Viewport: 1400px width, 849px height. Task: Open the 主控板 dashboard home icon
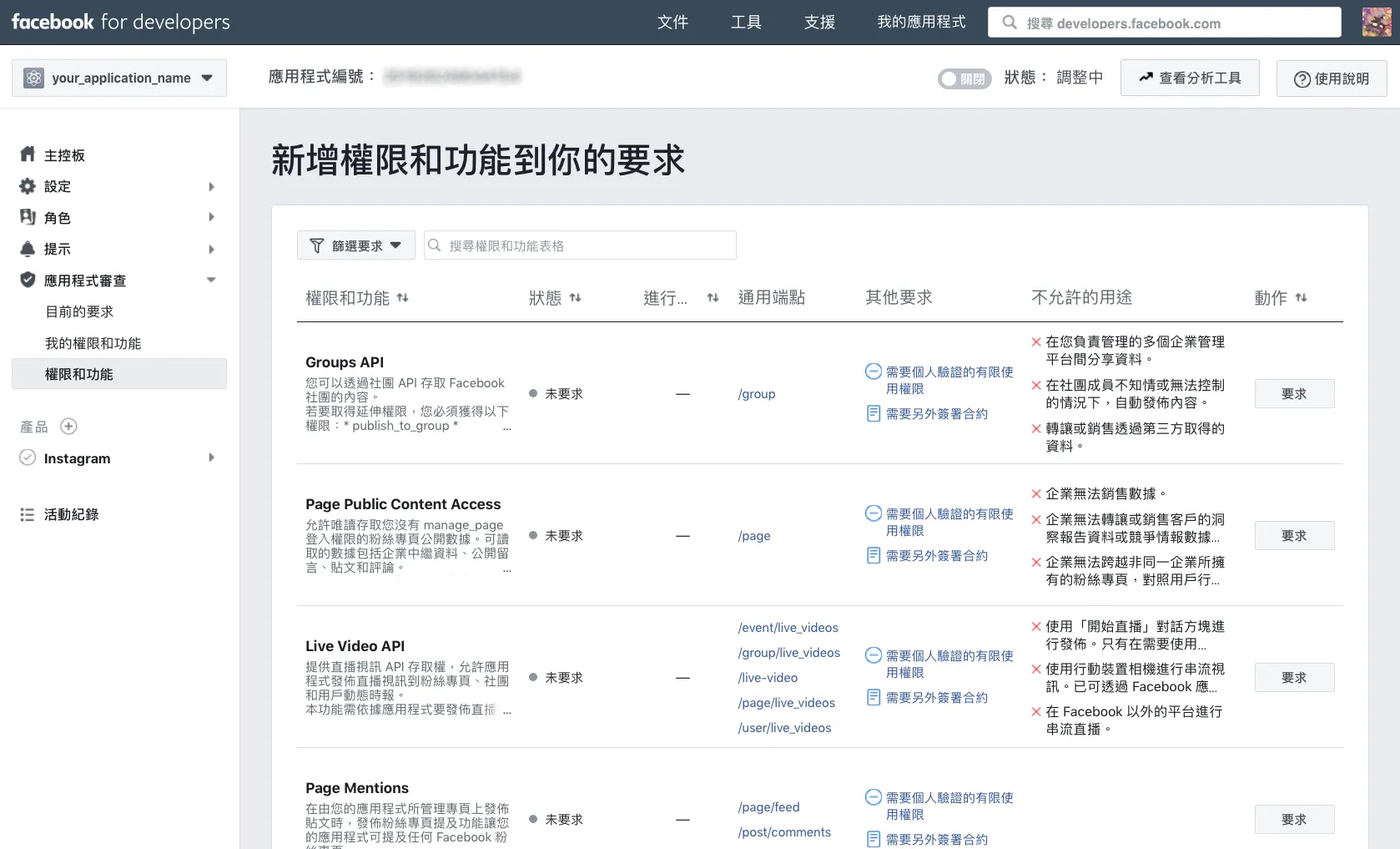pyautogui.click(x=28, y=154)
